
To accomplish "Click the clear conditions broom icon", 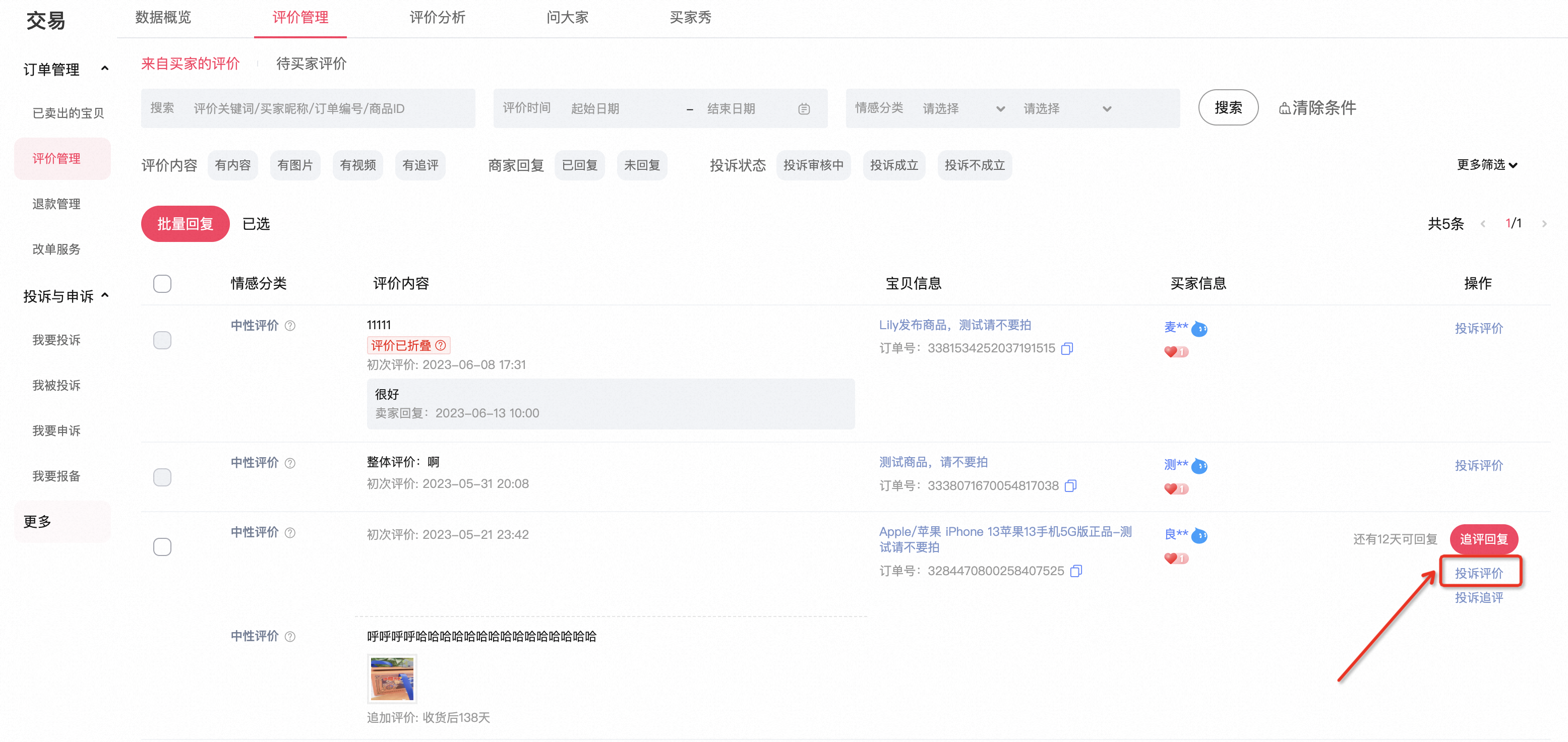I will [x=1284, y=108].
